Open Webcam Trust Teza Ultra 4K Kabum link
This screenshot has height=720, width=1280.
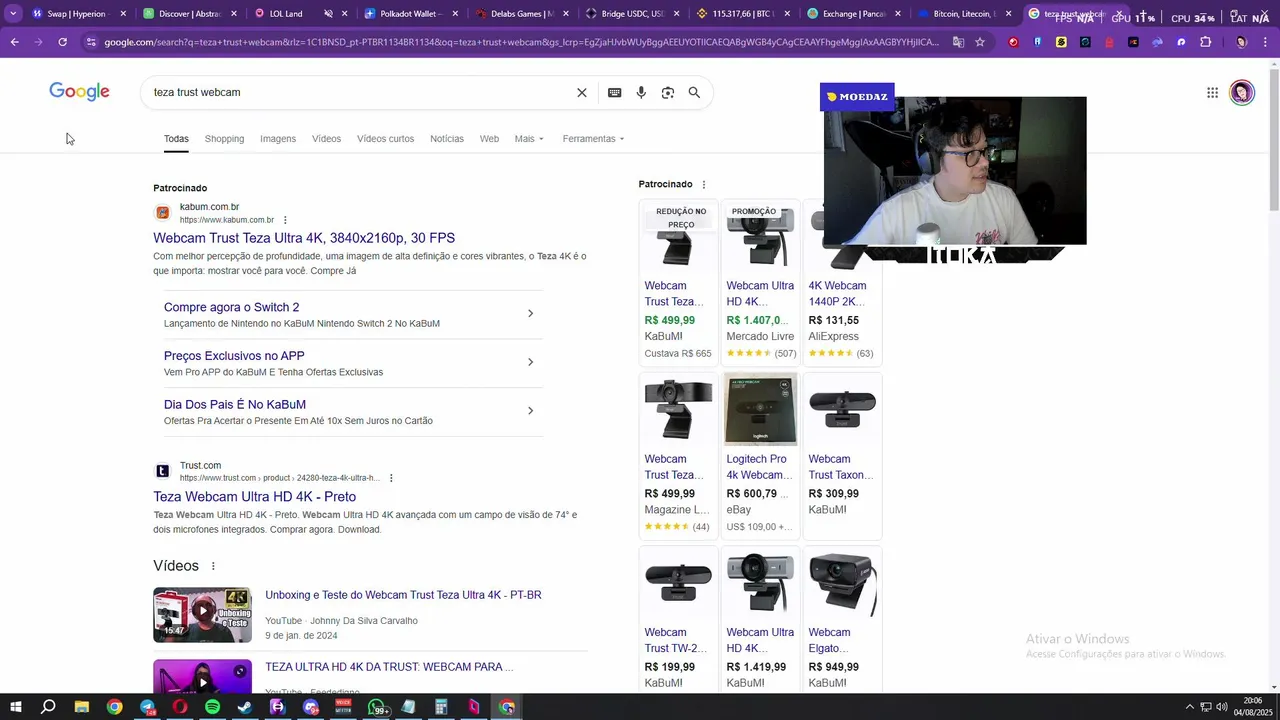coord(304,238)
